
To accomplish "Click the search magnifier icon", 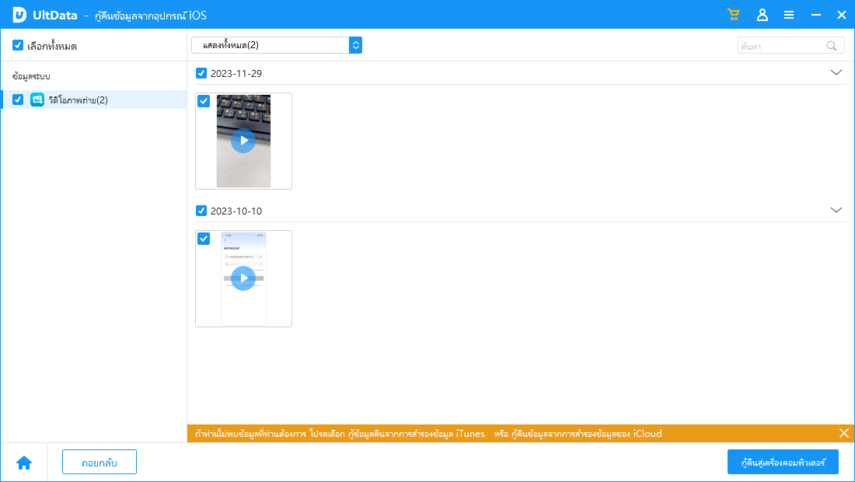I will click(x=832, y=46).
